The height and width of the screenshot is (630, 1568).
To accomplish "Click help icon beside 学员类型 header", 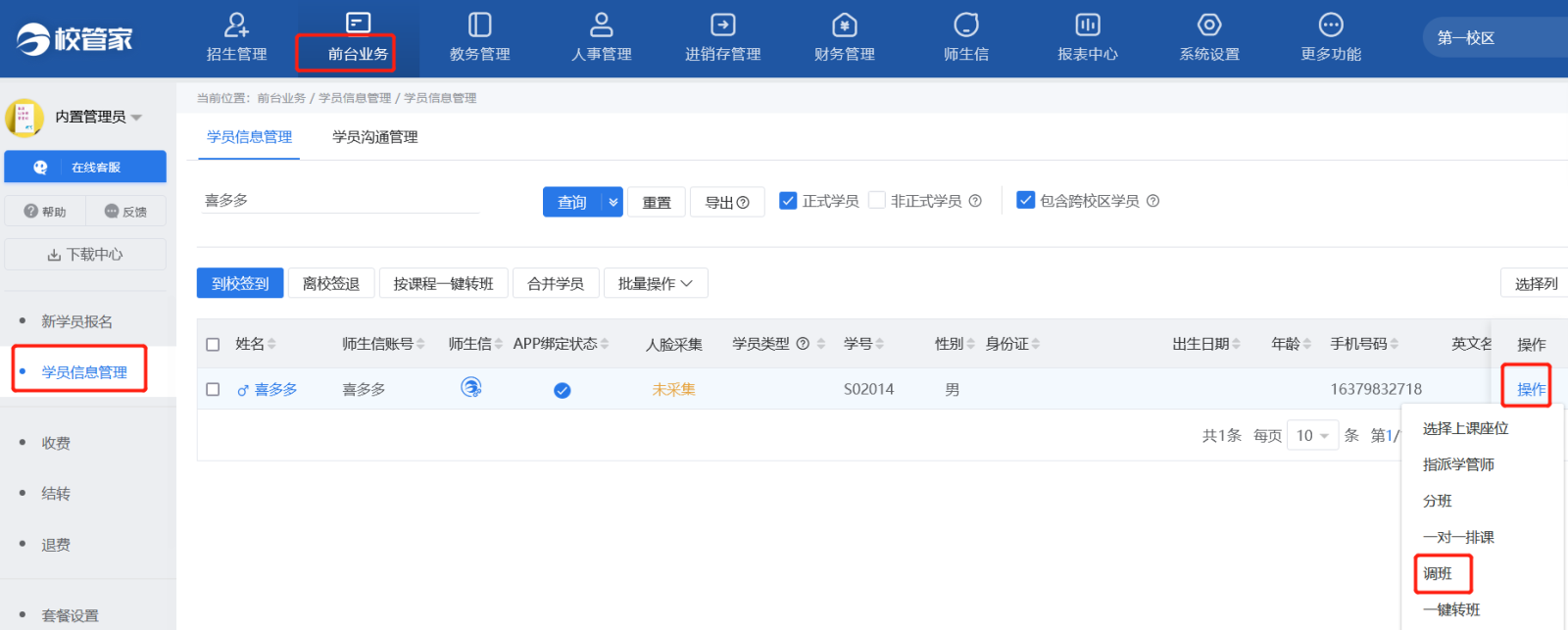I will pyautogui.click(x=803, y=344).
